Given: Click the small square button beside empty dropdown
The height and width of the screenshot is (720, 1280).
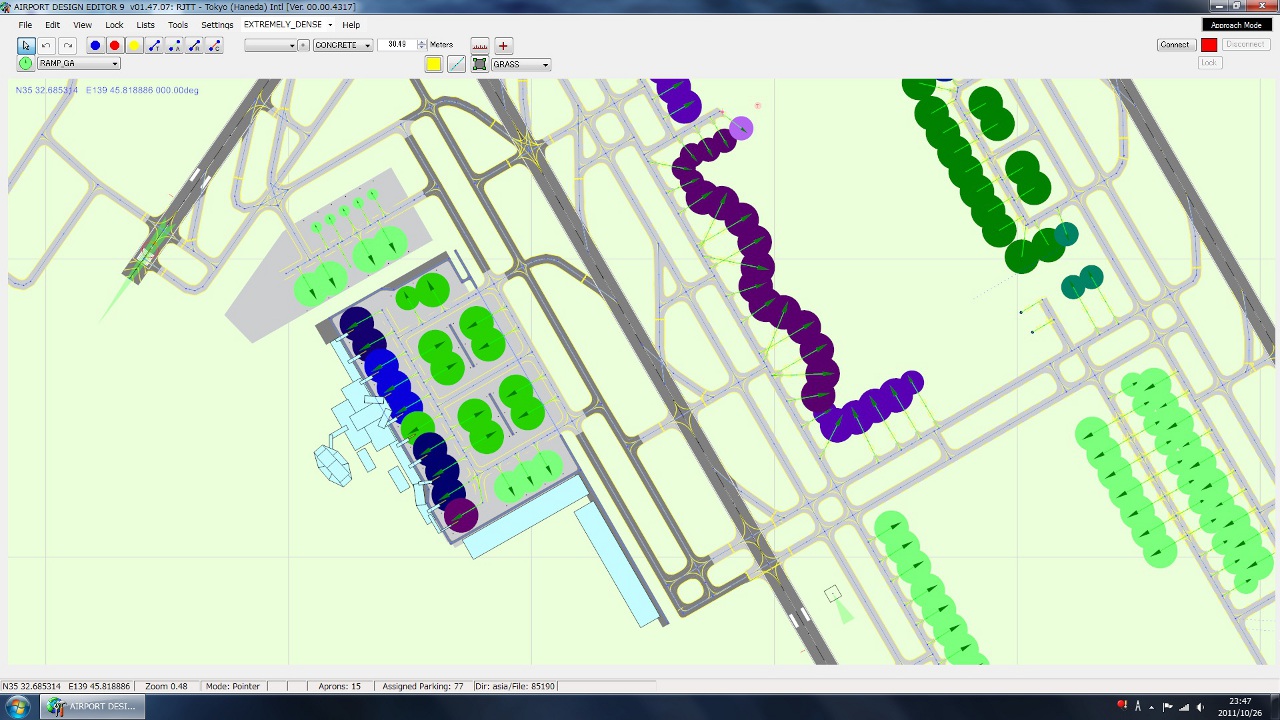Looking at the screenshot, I should point(303,45).
